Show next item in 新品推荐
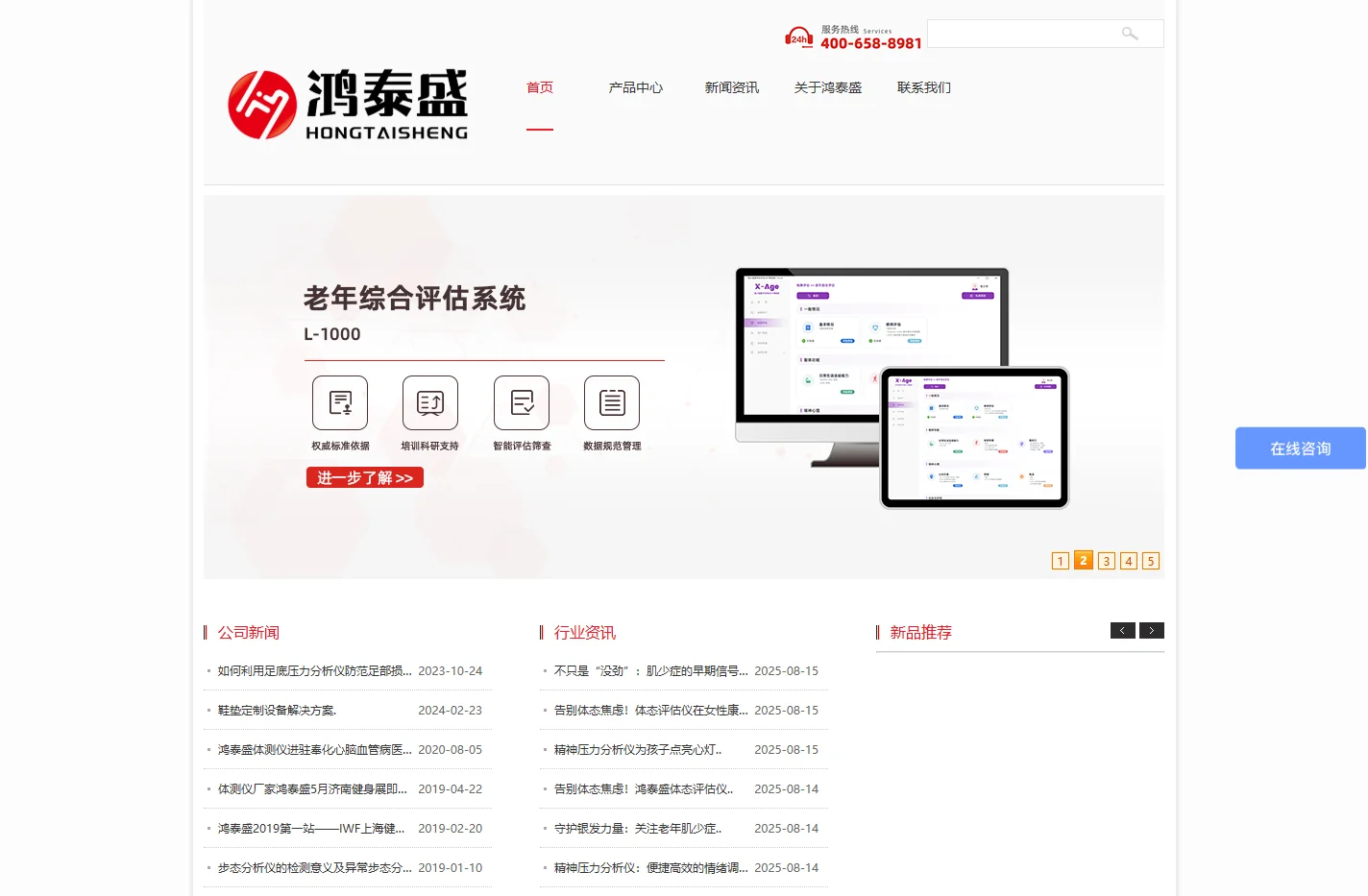Image resolution: width=1368 pixels, height=896 pixels. (1152, 631)
